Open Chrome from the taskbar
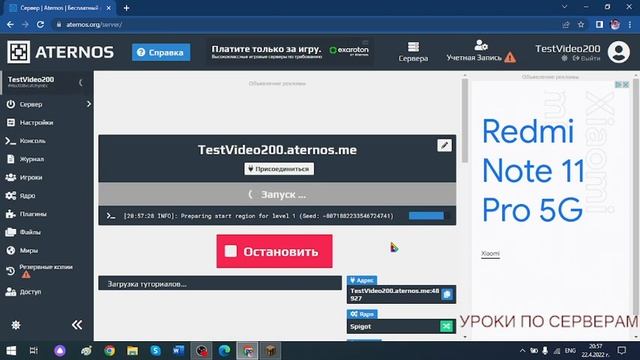640x360 pixels. coord(109,351)
